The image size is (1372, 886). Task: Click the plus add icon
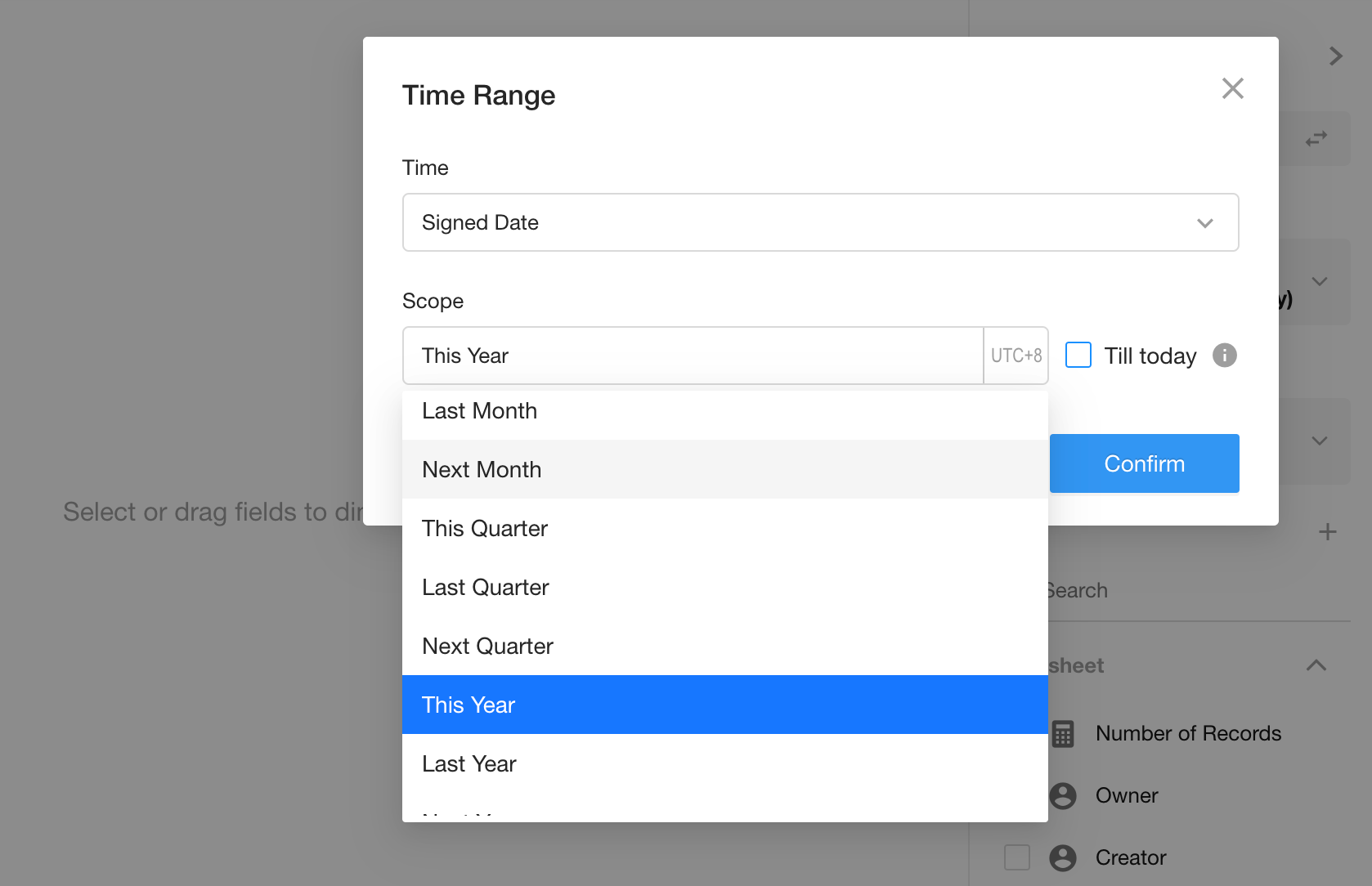pyautogui.click(x=1328, y=532)
